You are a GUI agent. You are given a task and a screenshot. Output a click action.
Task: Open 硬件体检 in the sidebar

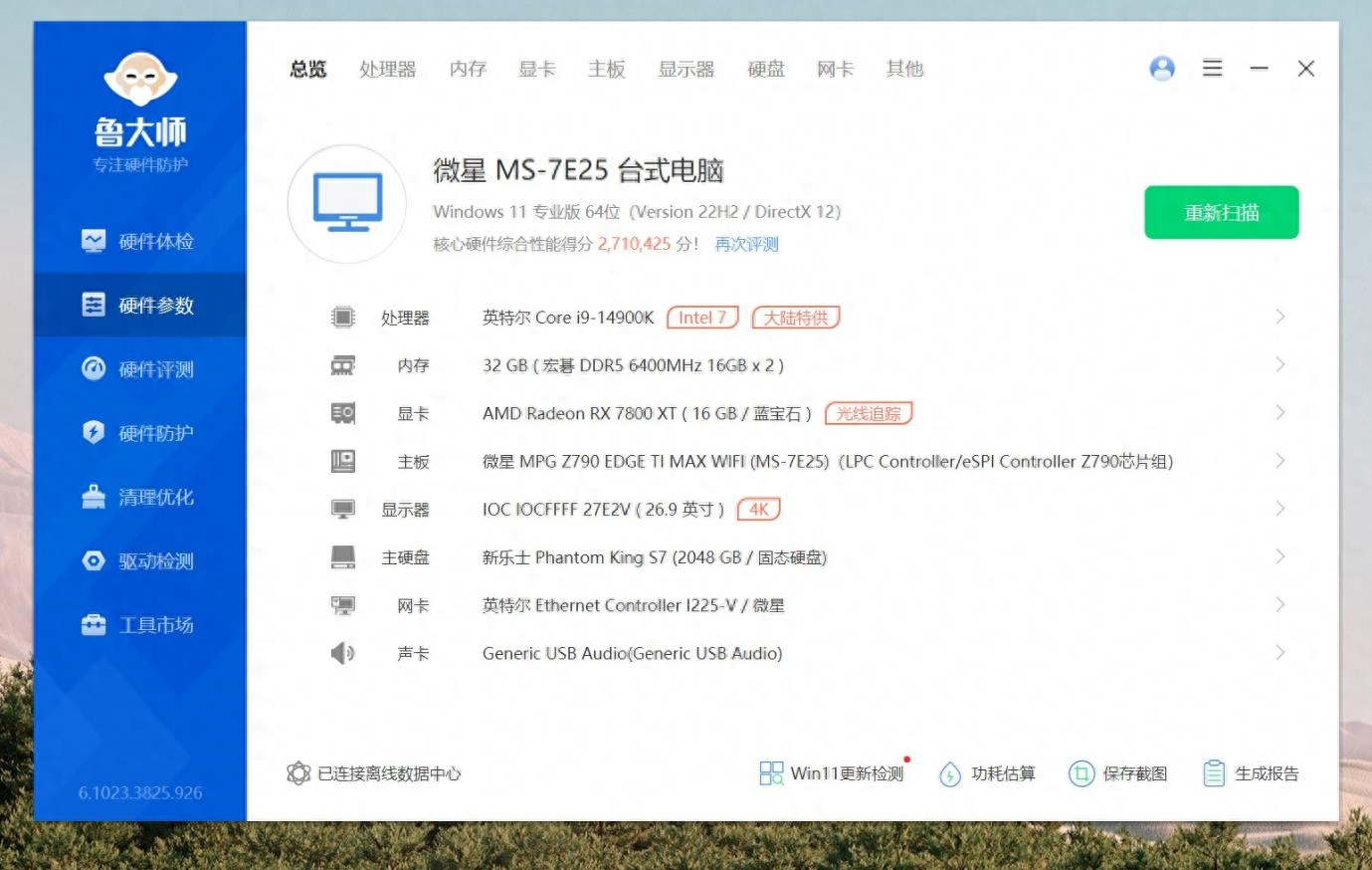[x=139, y=241]
